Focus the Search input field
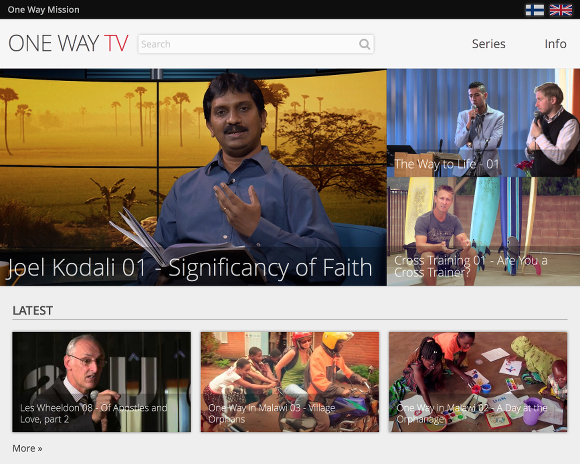This screenshot has width=580, height=464. click(x=256, y=44)
